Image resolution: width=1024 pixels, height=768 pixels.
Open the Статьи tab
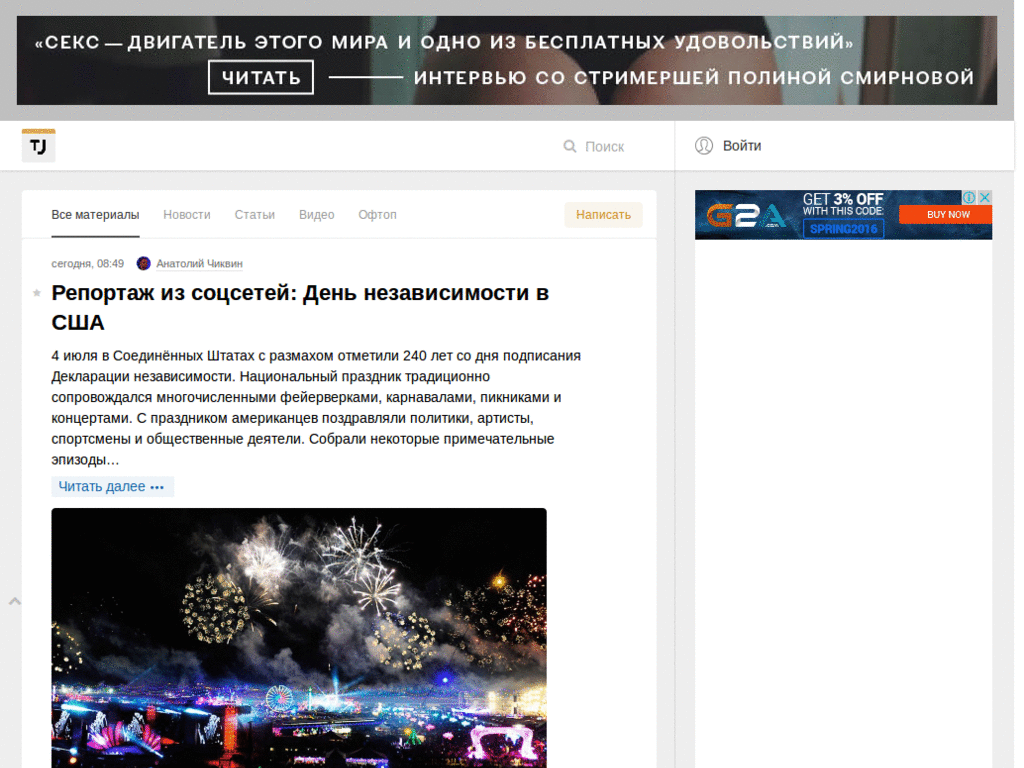coord(255,214)
